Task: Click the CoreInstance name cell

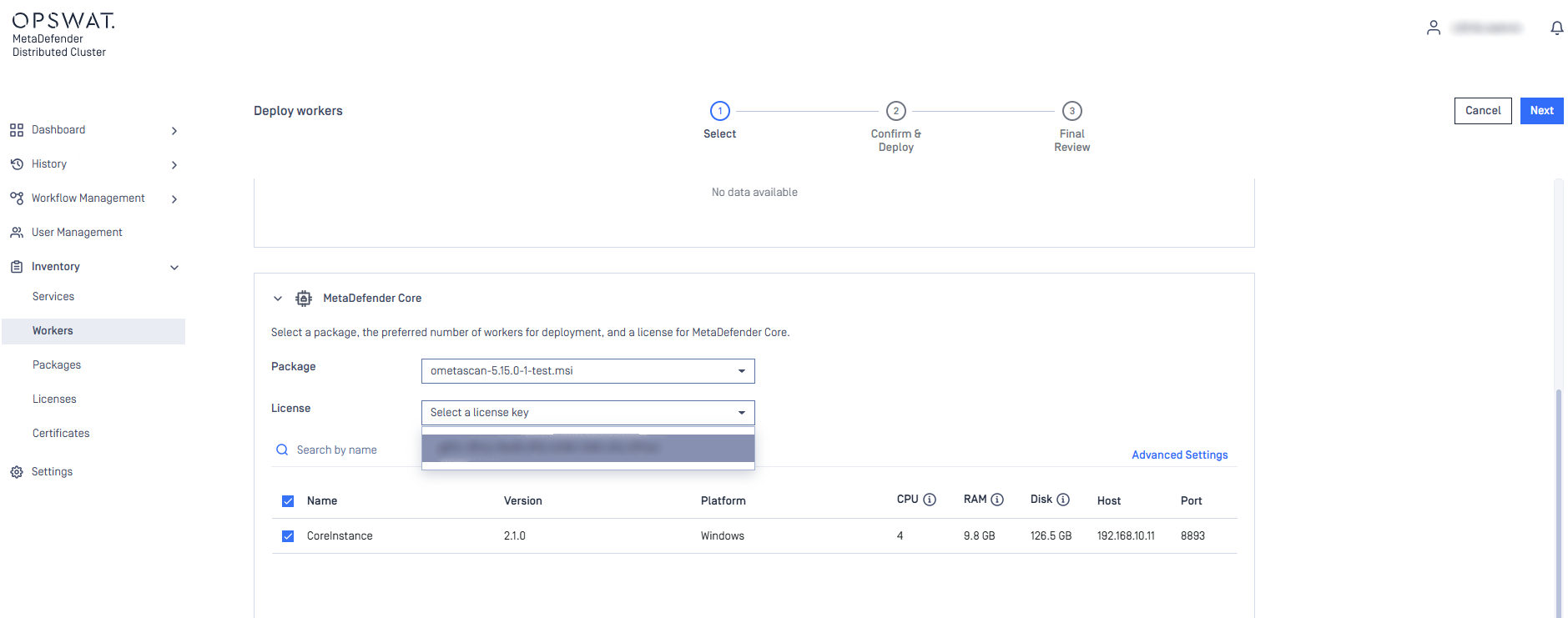Action: coord(340,536)
